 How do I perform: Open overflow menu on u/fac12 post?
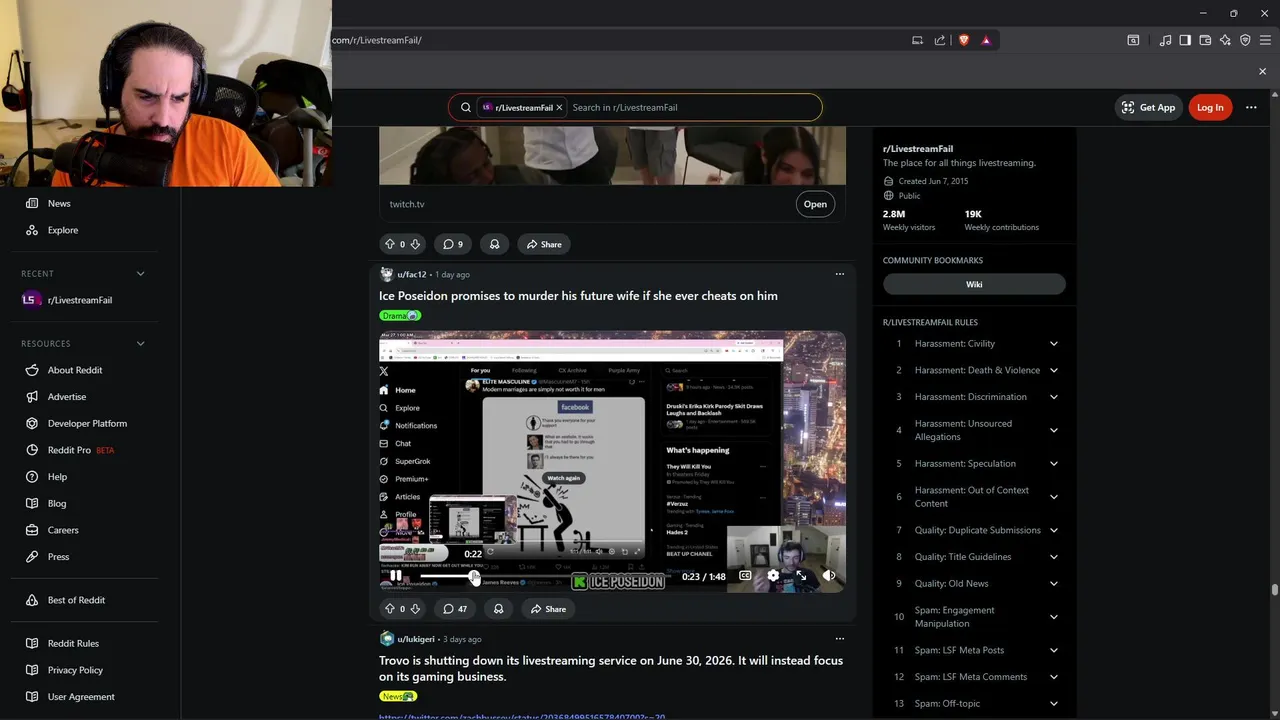coord(840,274)
